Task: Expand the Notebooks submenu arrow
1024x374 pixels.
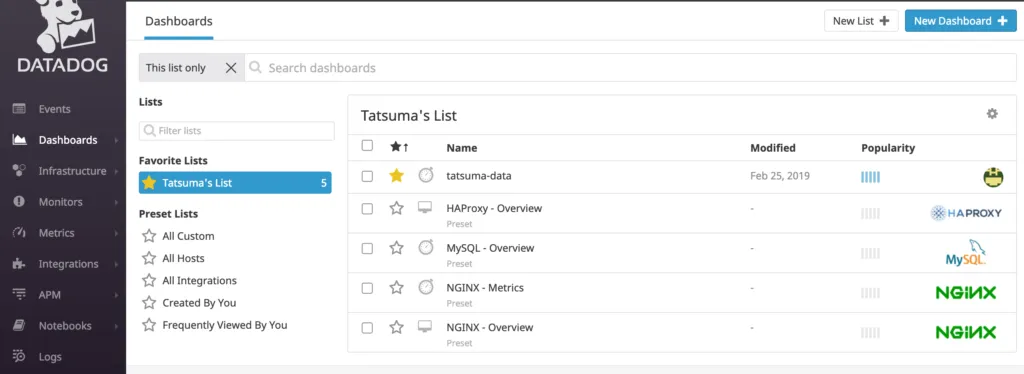Action: [116, 326]
